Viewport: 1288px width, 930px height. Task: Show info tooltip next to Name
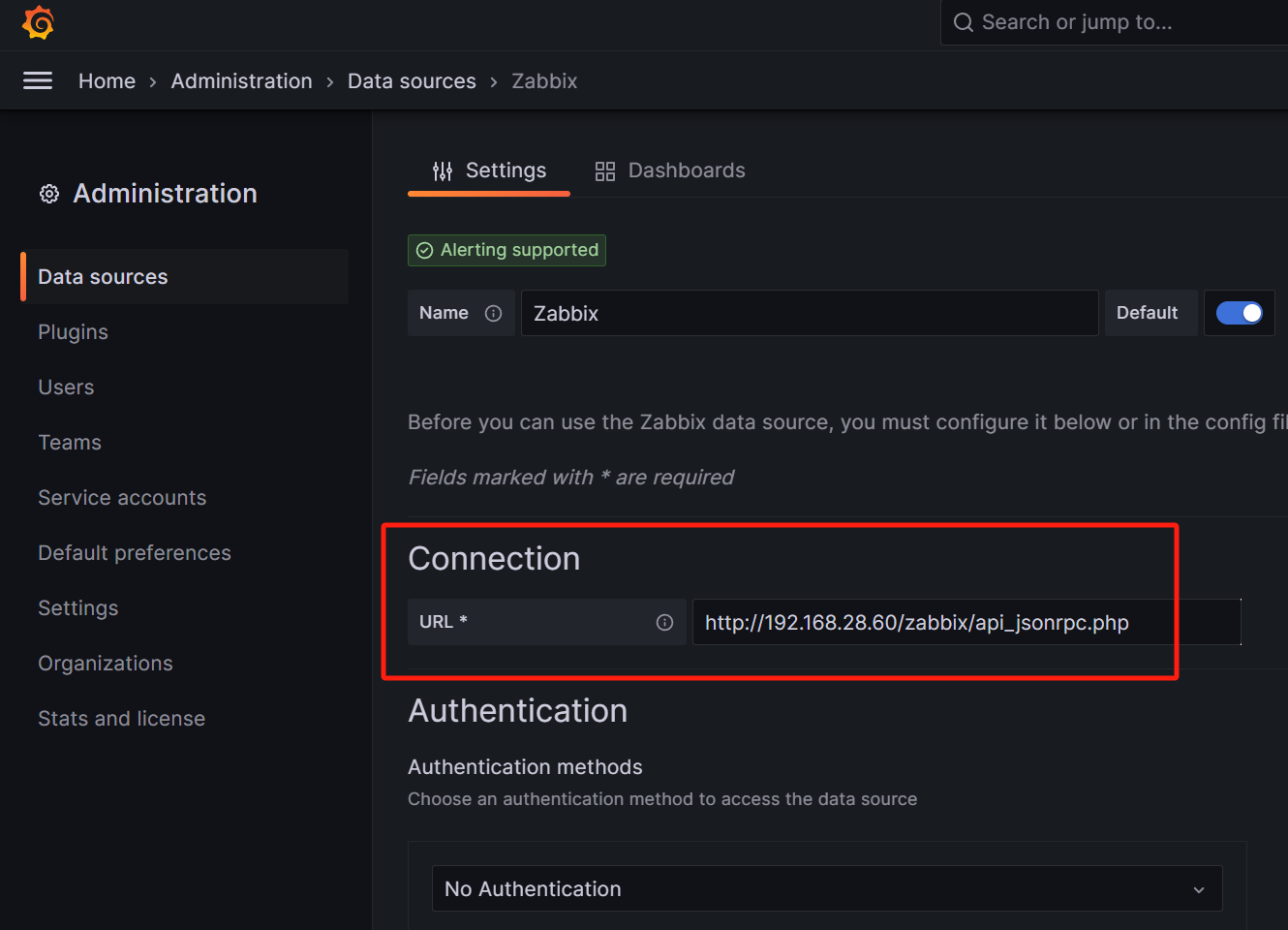493,313
